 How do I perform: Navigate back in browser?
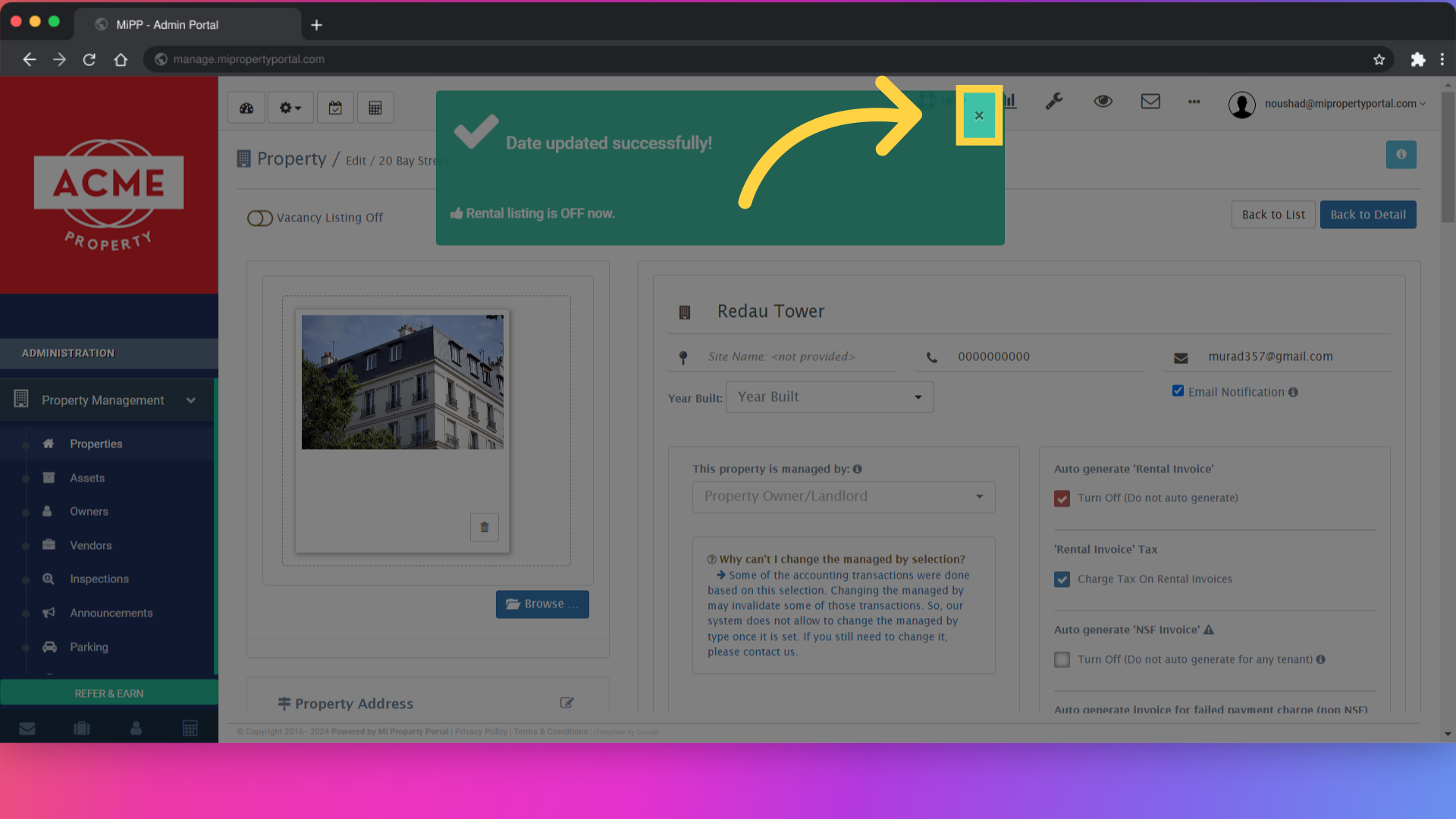29,59
